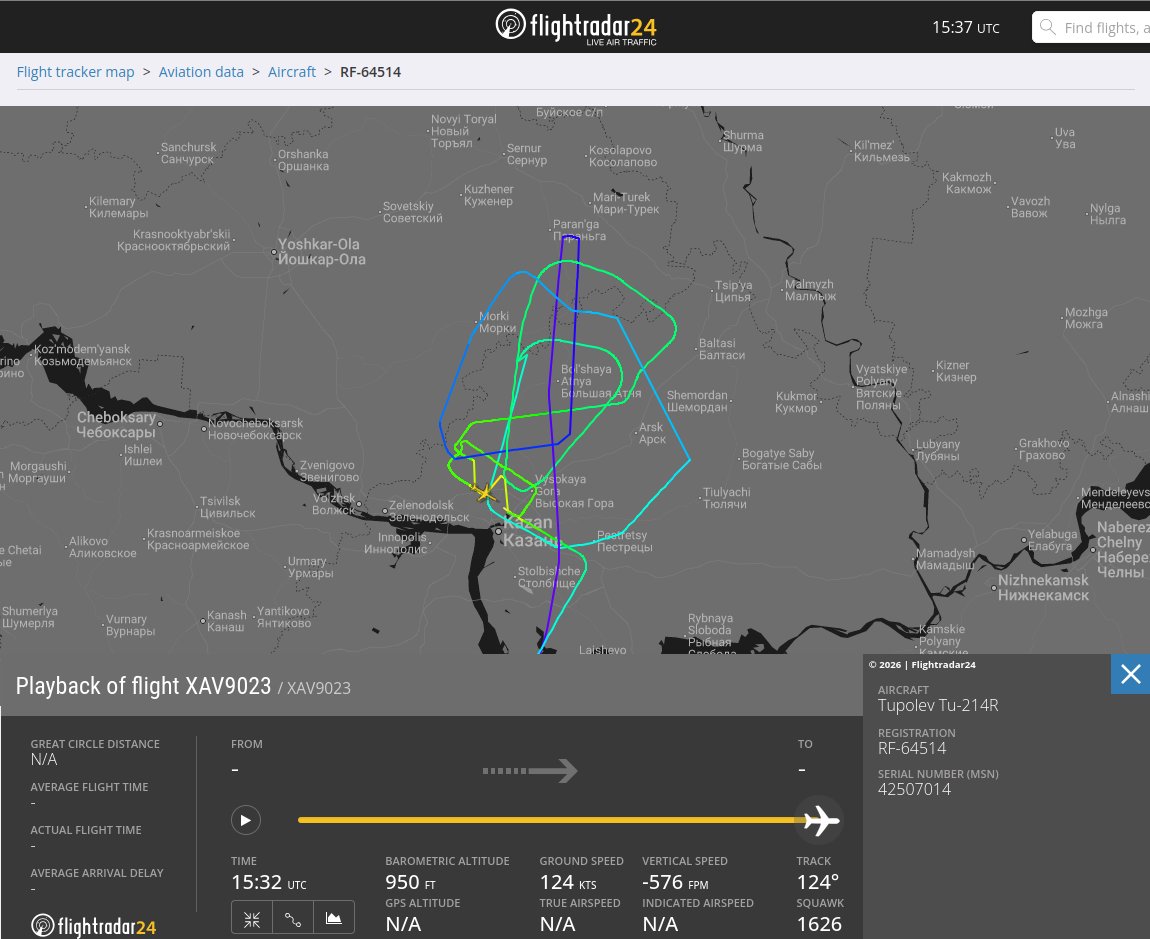1150x939 pixels.
Task: Click the 15:32 UTC playback time
Action: 269,882
